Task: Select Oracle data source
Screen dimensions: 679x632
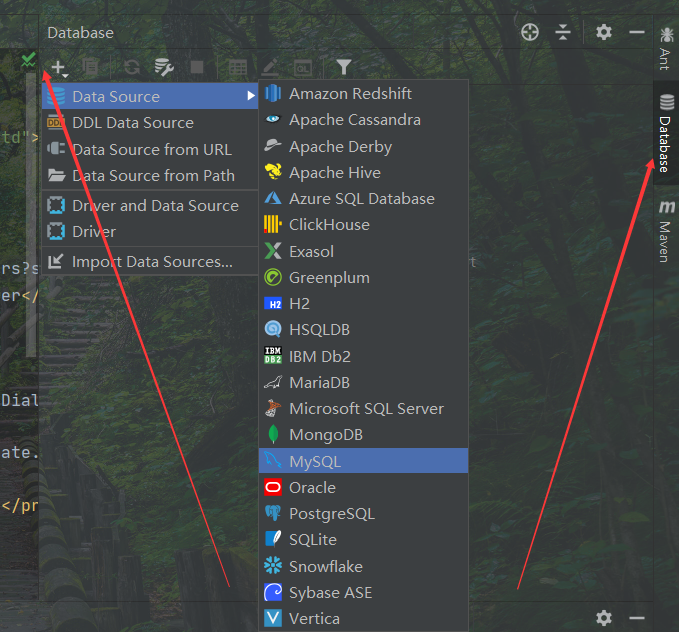Action: coord(363,487)
